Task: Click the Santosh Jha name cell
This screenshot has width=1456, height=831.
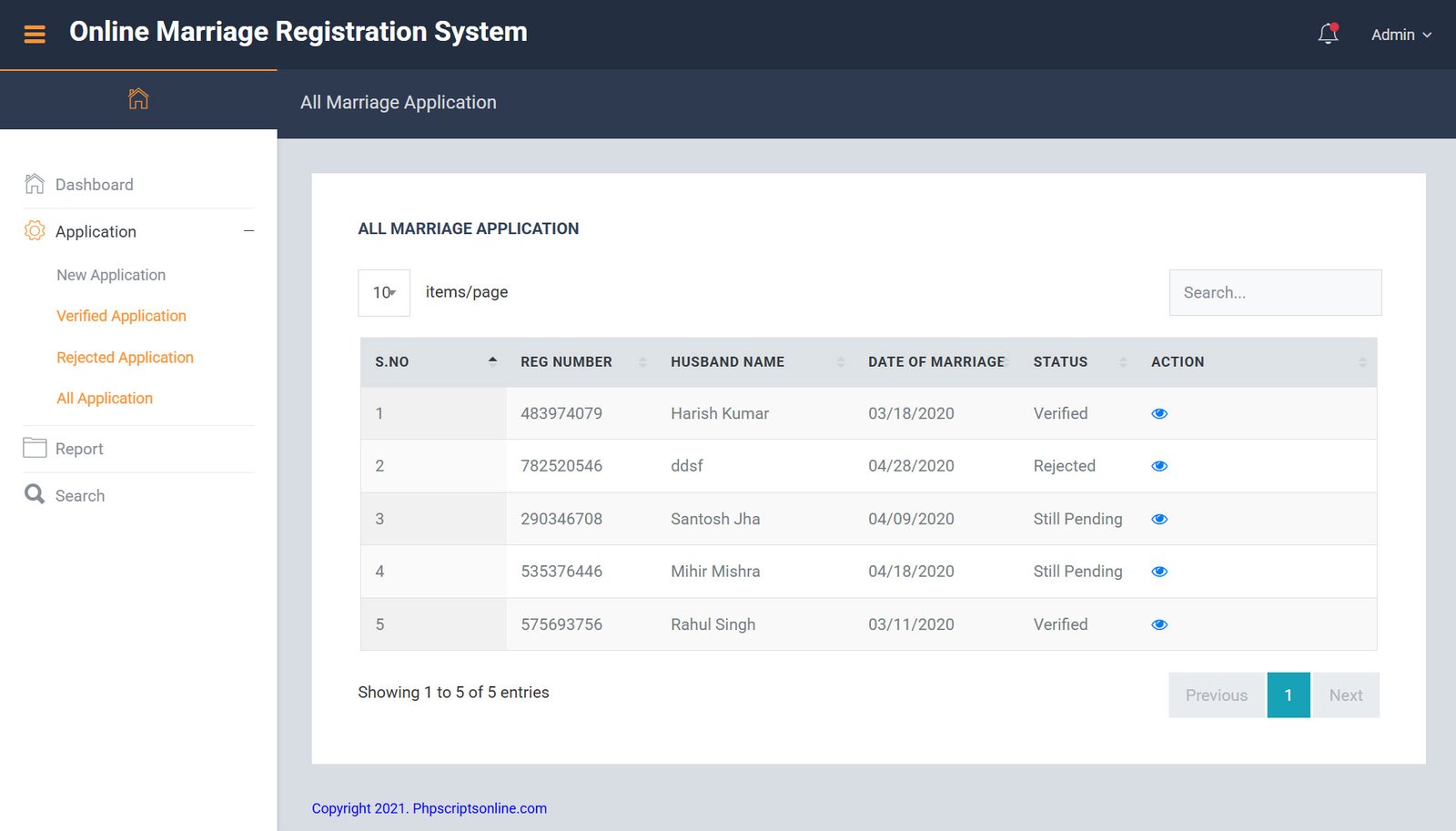Action: coord(715,519)
